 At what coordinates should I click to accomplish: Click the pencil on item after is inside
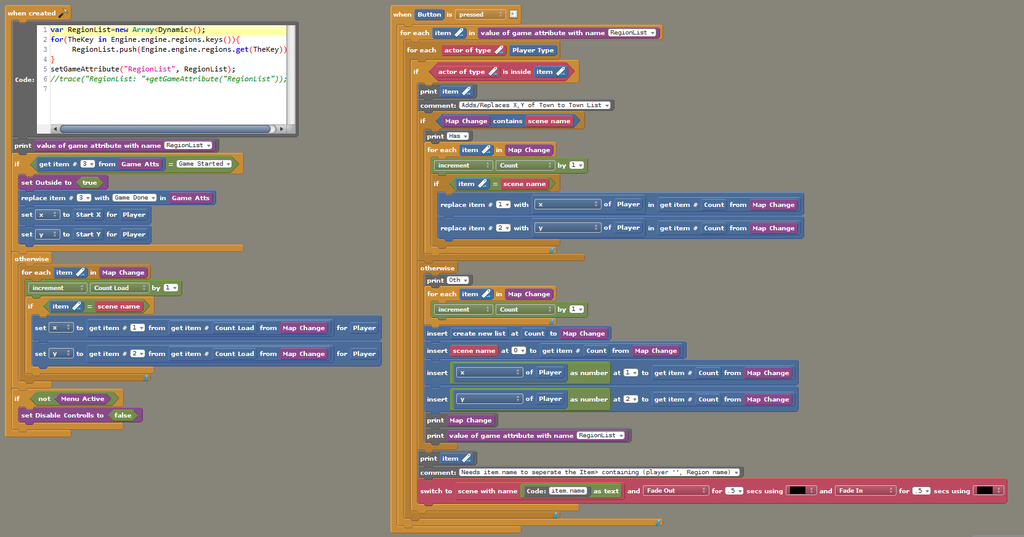point(560,71)
